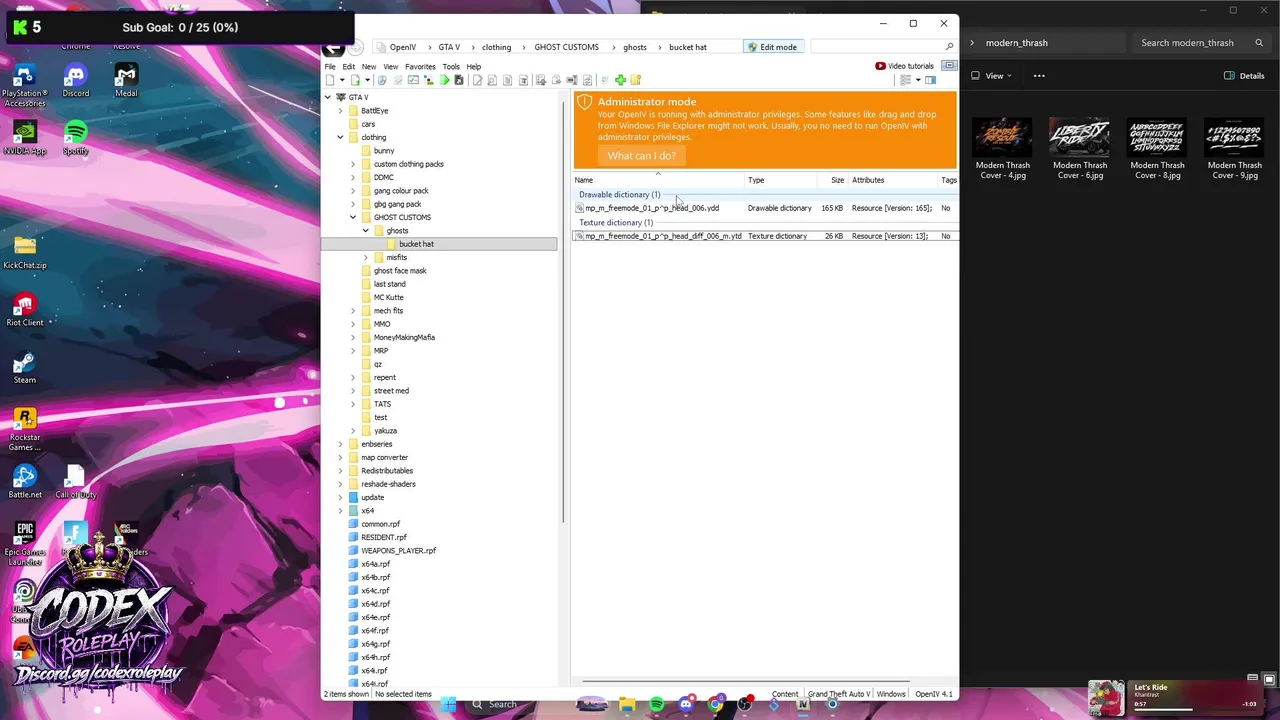Open Spotify from the Windows taskbar

point(656,704)
